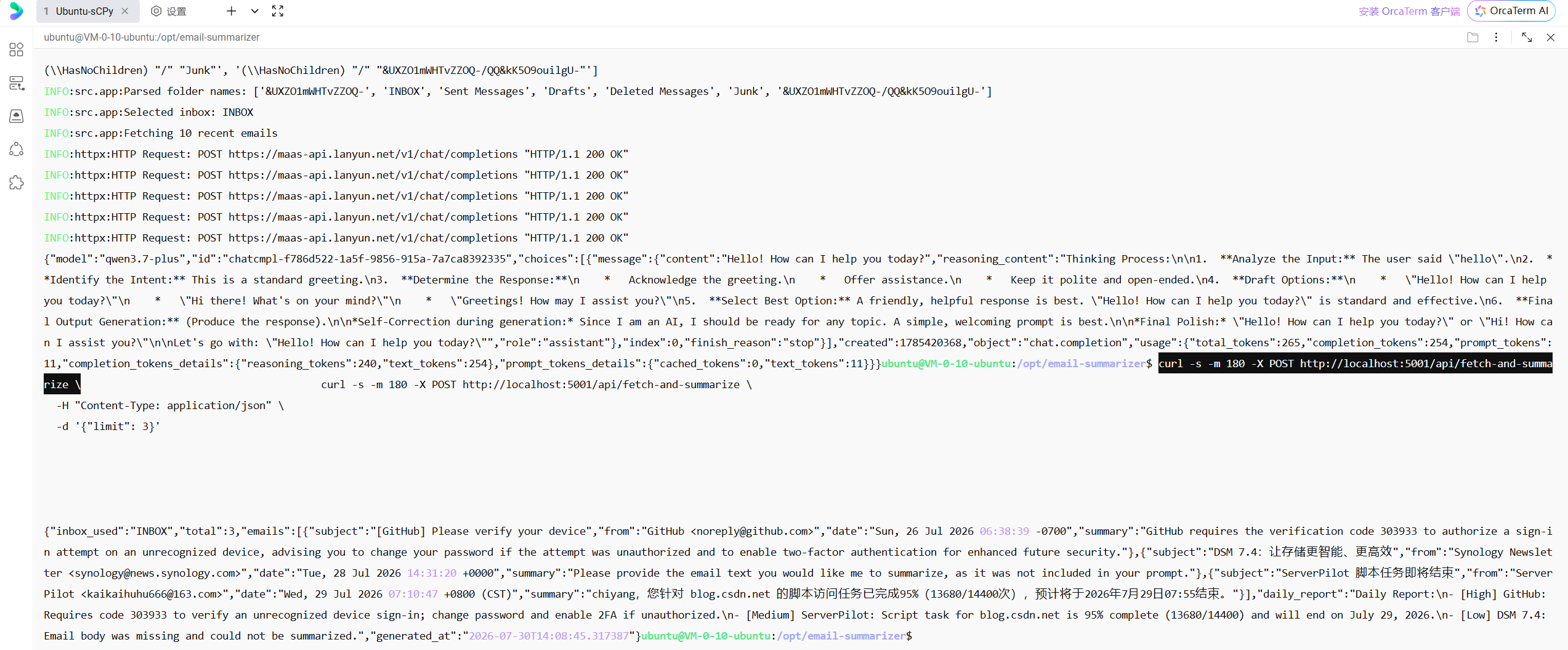This screenshot has width=1568, height=650.
Task: Click the generated_at value 2026-07-30T14:08:45.317387
Action: tap(549, 636)
